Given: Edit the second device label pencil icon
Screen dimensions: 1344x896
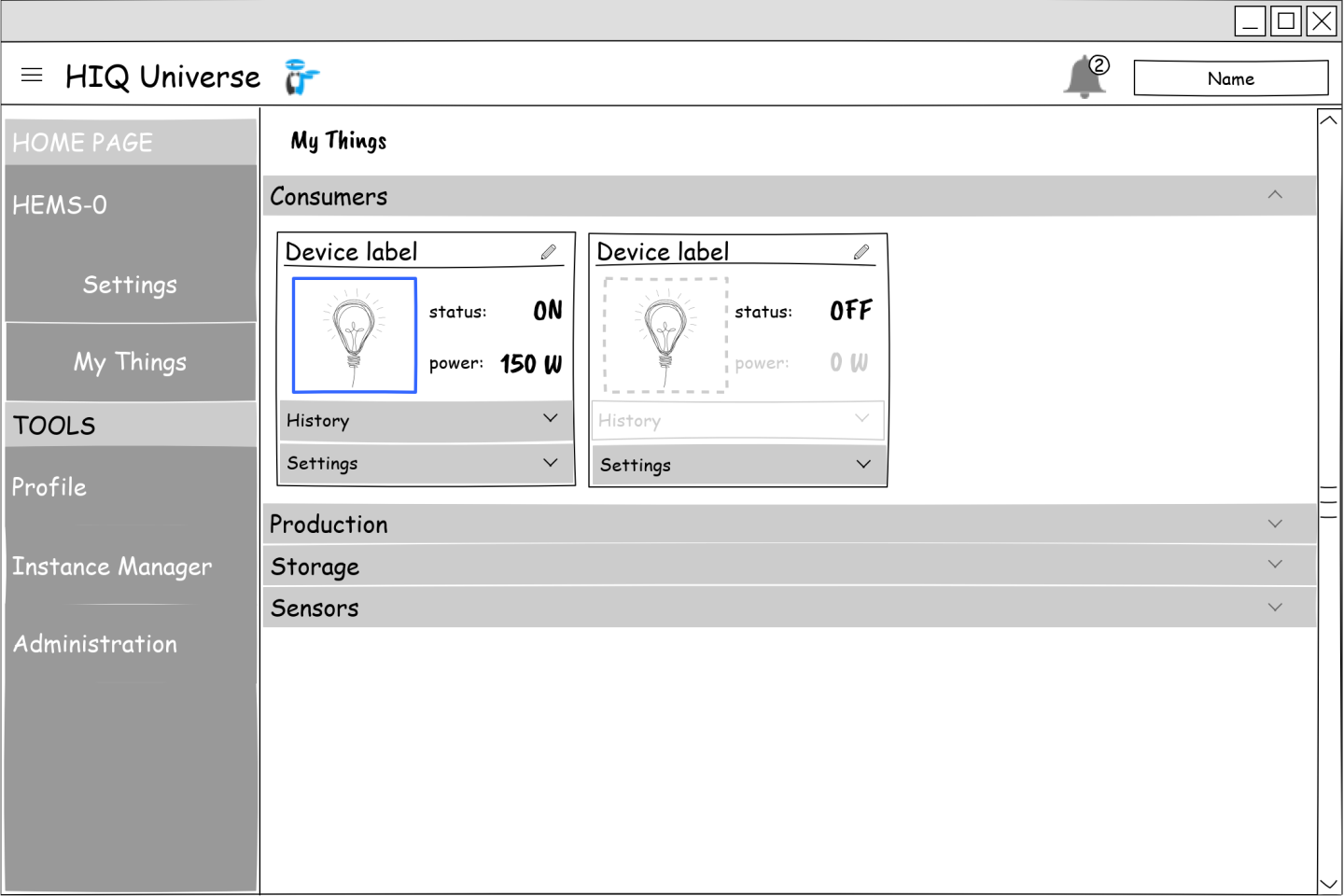Looking at the screenshot, I should coord(861,252).
